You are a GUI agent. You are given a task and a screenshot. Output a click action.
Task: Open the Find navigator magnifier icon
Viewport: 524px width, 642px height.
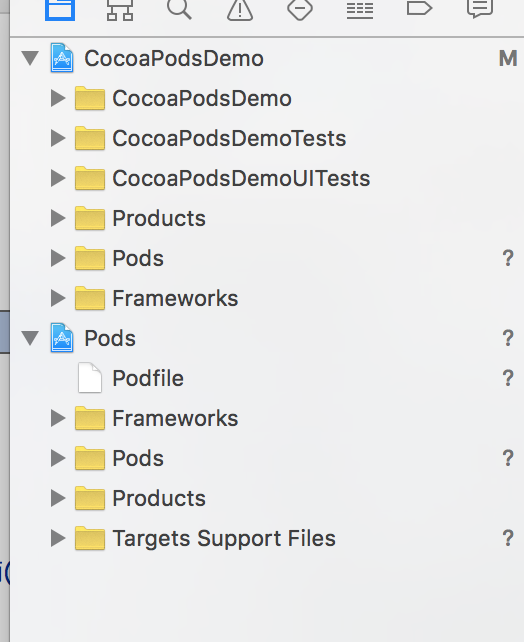[179, 9]
